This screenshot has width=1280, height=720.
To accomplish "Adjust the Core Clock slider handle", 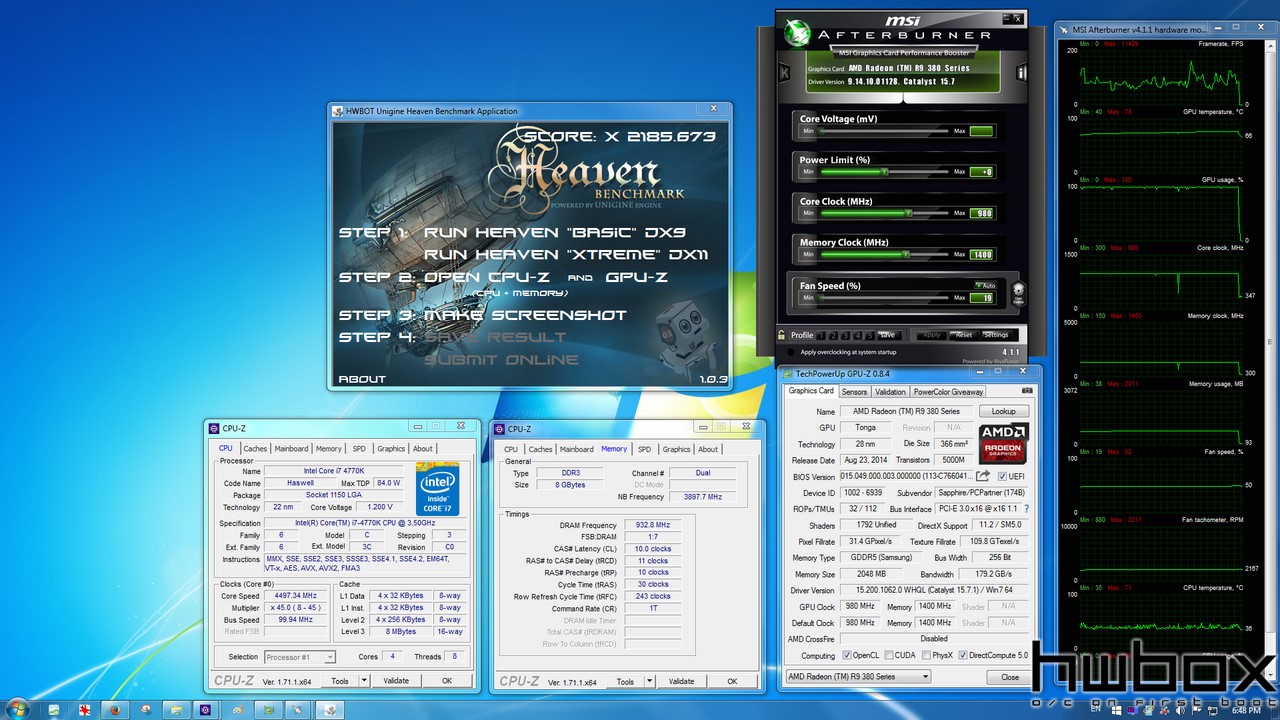I will 908,213.
